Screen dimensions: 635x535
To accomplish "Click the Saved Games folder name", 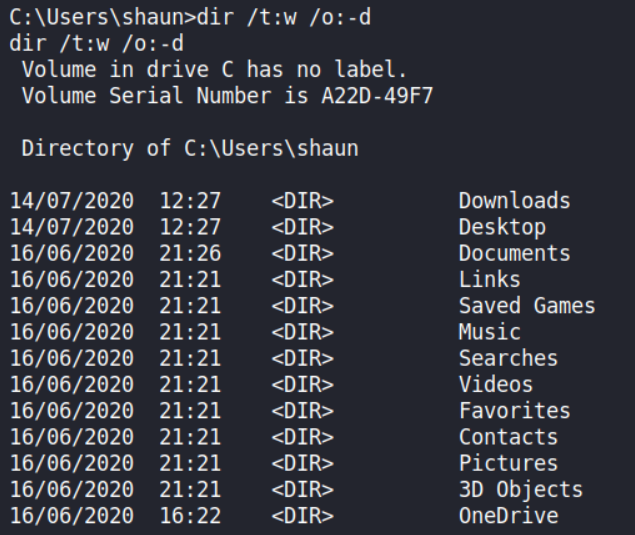I will (527, 306).
